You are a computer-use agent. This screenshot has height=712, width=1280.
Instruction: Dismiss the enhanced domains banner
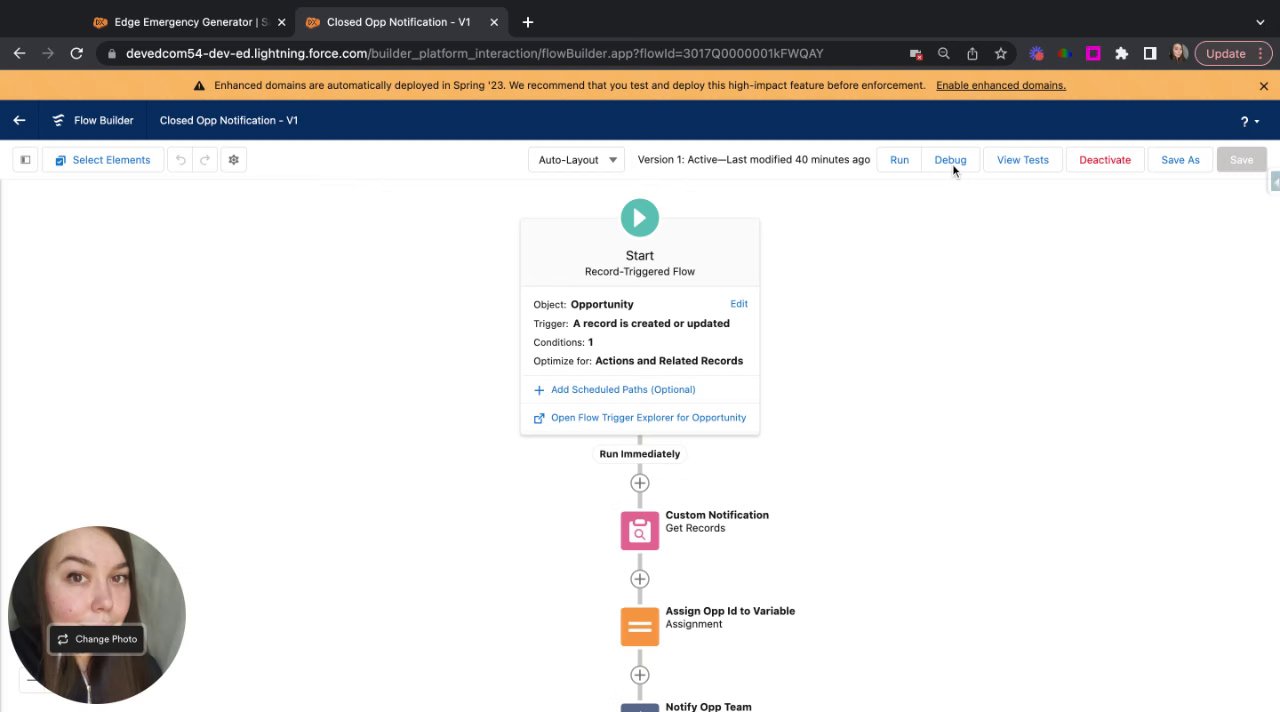pyautogui.click(x=1263, y=86)
